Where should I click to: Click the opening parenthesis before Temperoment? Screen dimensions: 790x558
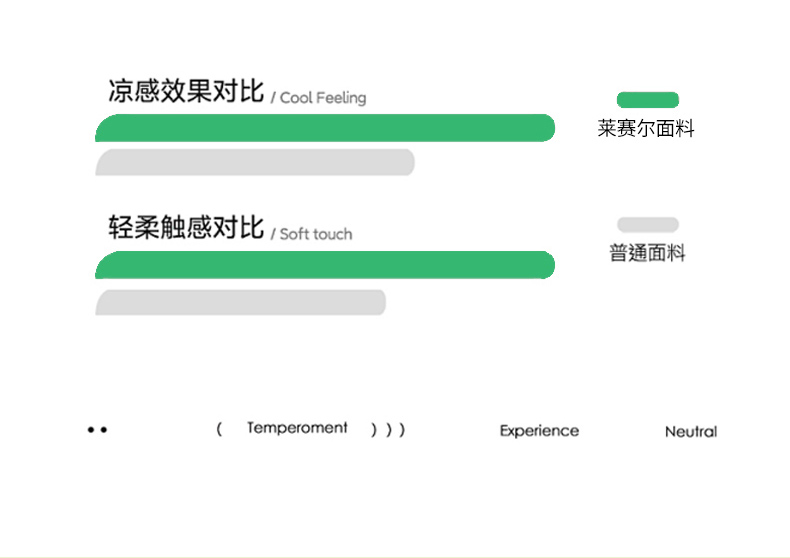[x=219, y=429]
